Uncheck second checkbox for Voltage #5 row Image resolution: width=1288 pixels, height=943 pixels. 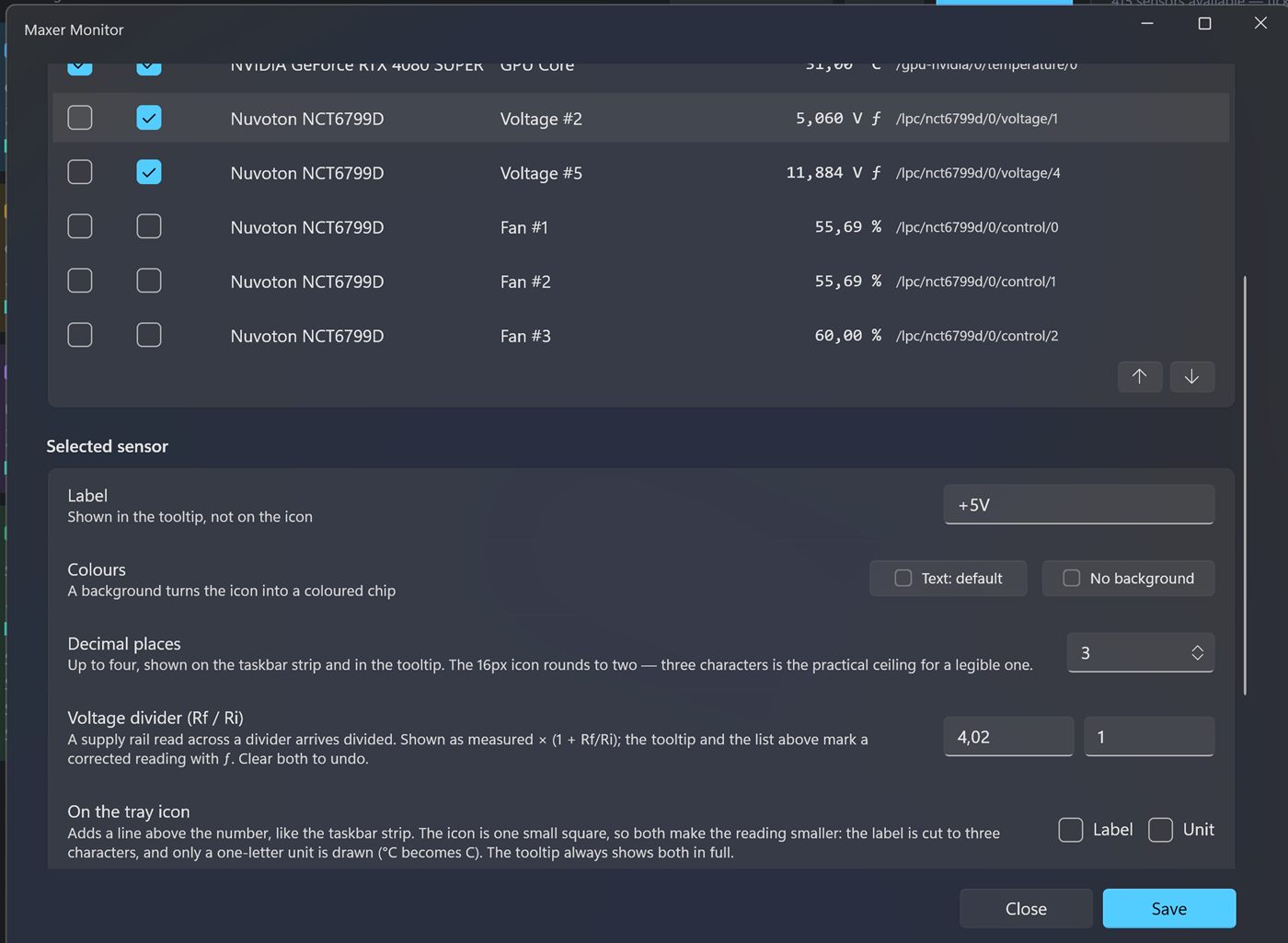149,172
